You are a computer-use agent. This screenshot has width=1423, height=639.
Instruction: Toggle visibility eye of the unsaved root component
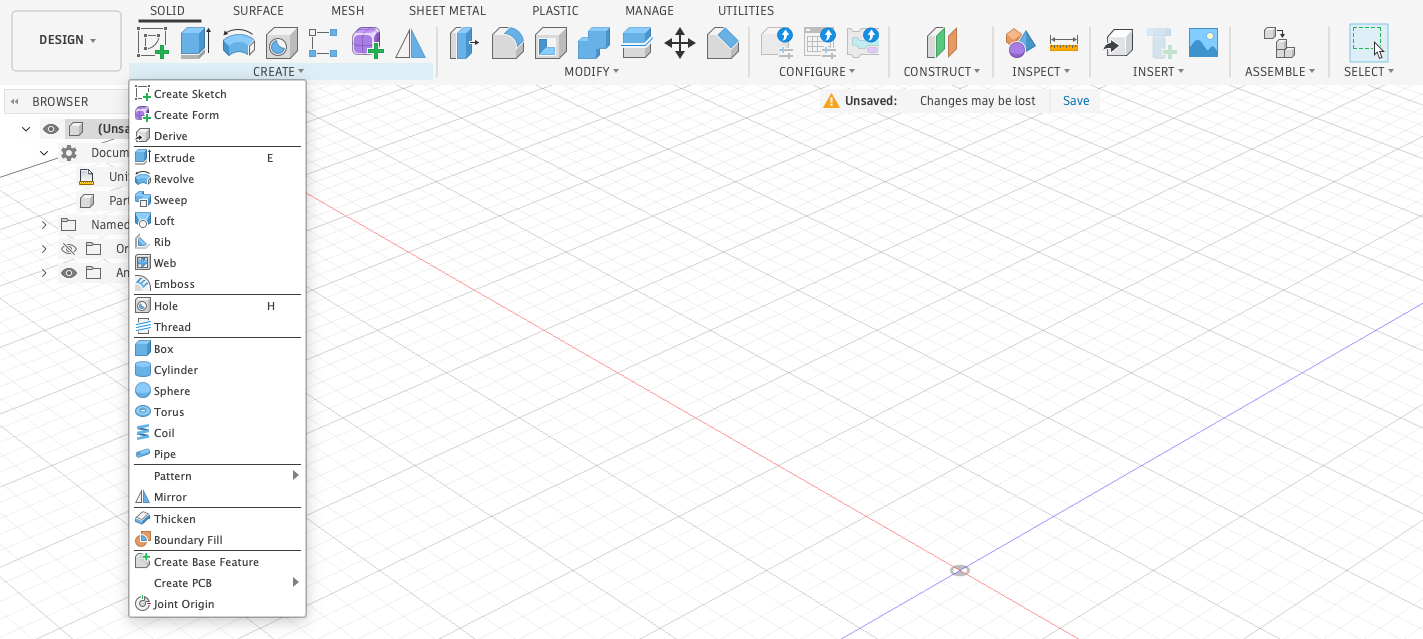coord(51,129)
